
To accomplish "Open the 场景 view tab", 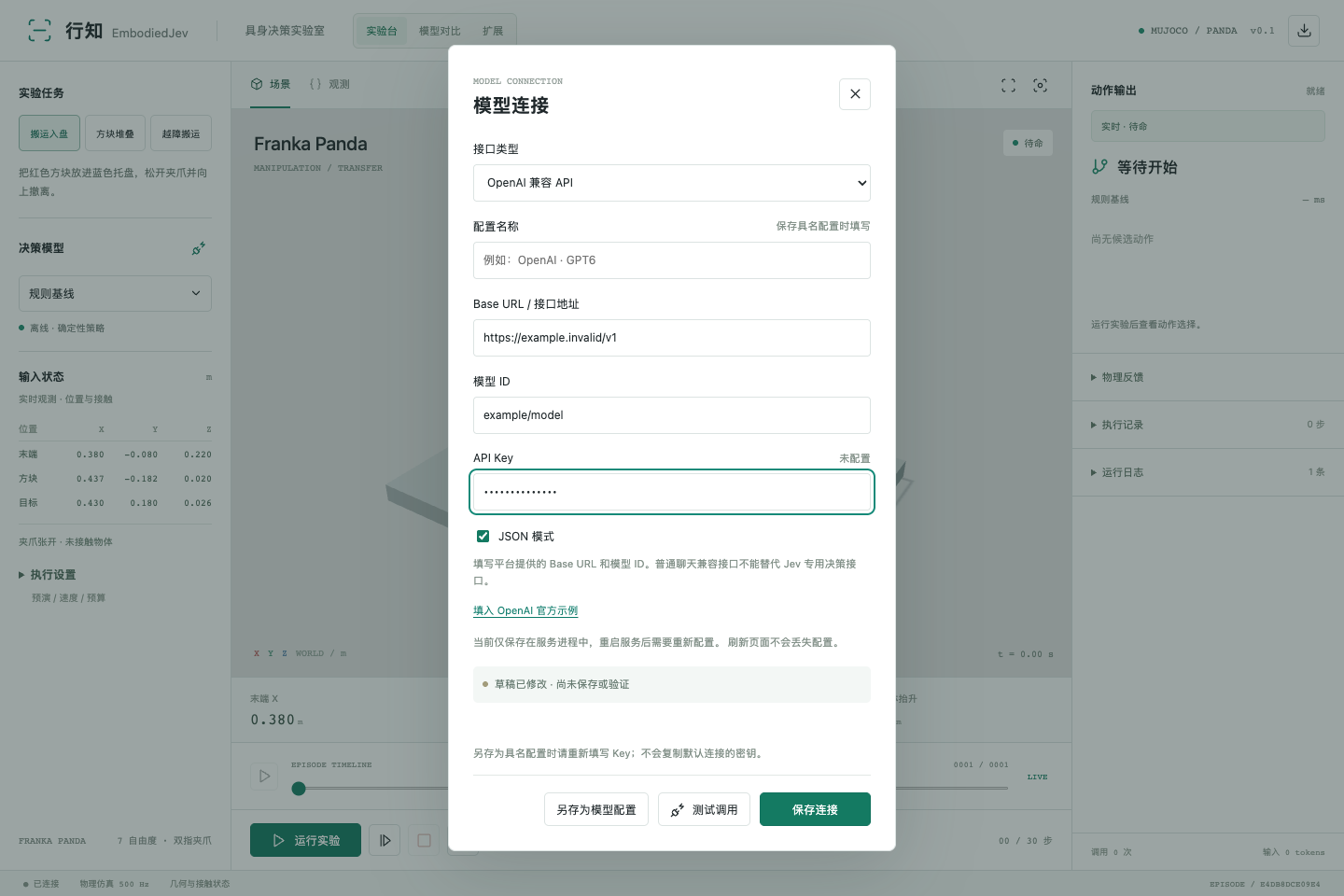I will (x=271, y=84).
